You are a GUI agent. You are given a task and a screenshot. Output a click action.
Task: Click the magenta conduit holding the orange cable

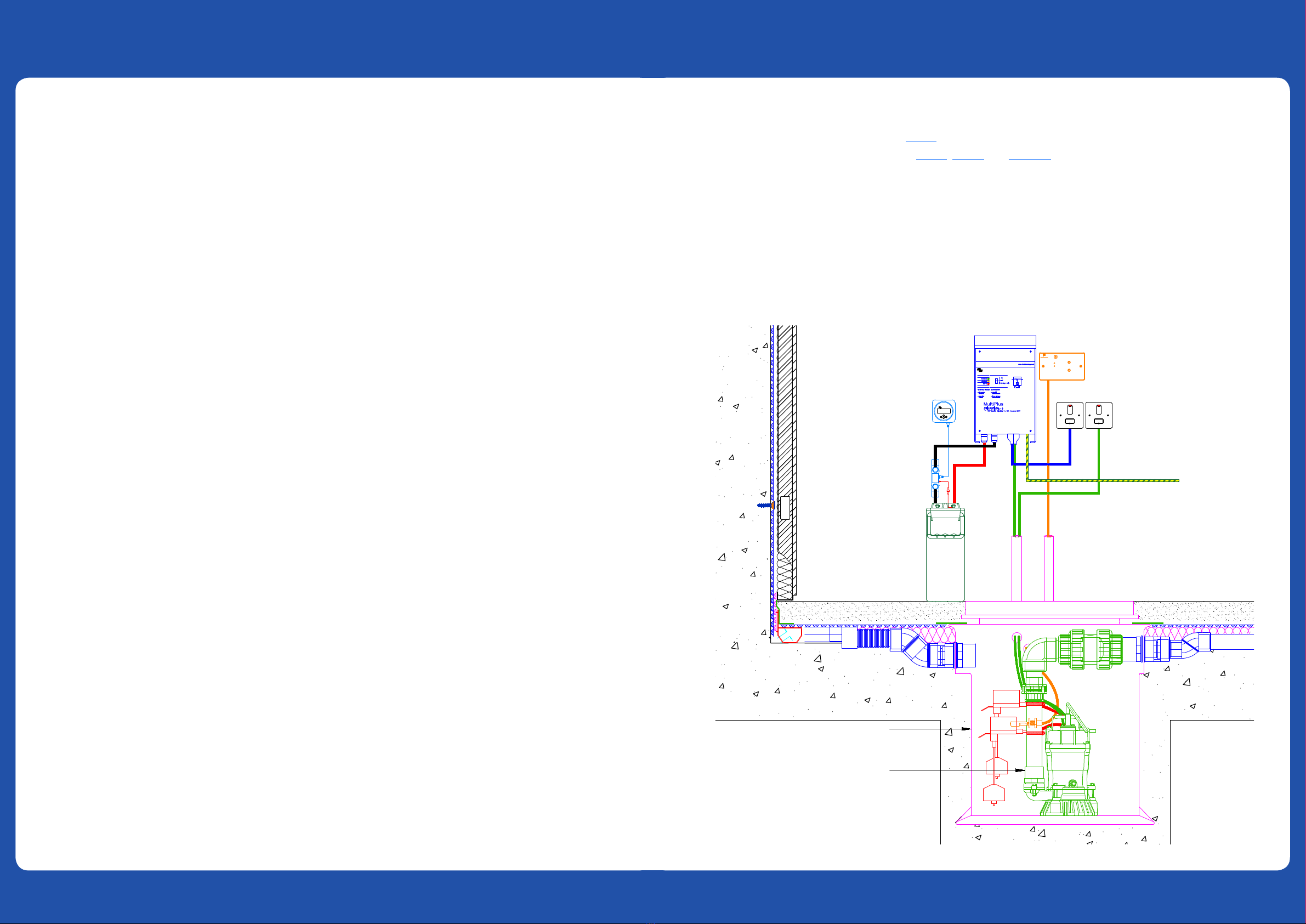(1049, 569)
